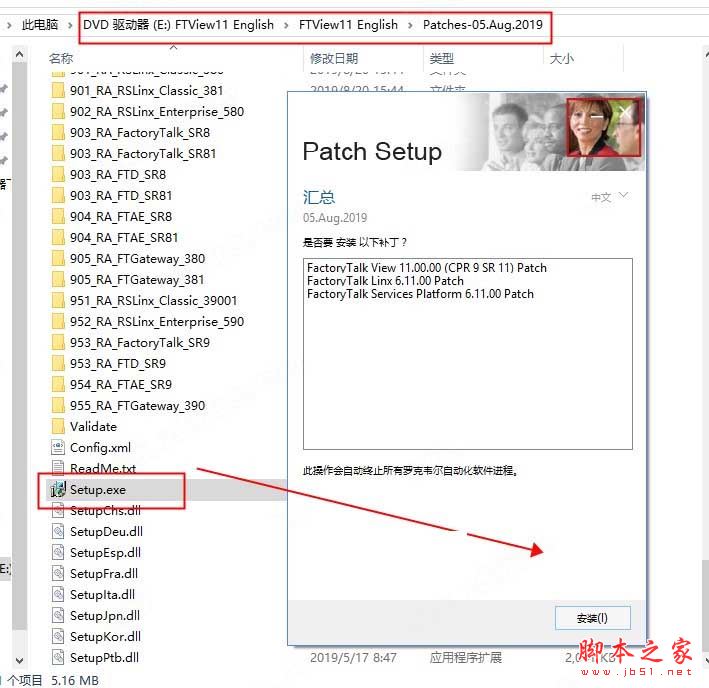
Task: Expand the chevron before Patches-05.Aug.2019 breadcrumb
Action: (x=410, y=25)
